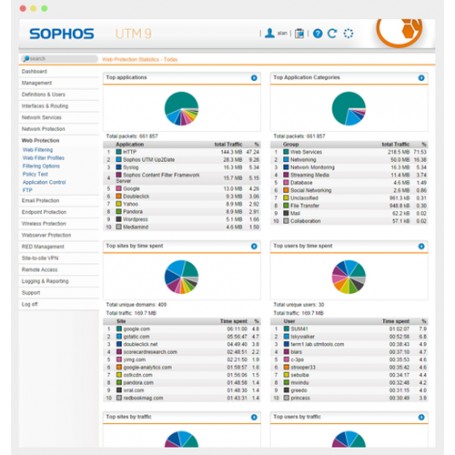
Task: Click the HTTP teal color swatch
Action: pos(119,152)
